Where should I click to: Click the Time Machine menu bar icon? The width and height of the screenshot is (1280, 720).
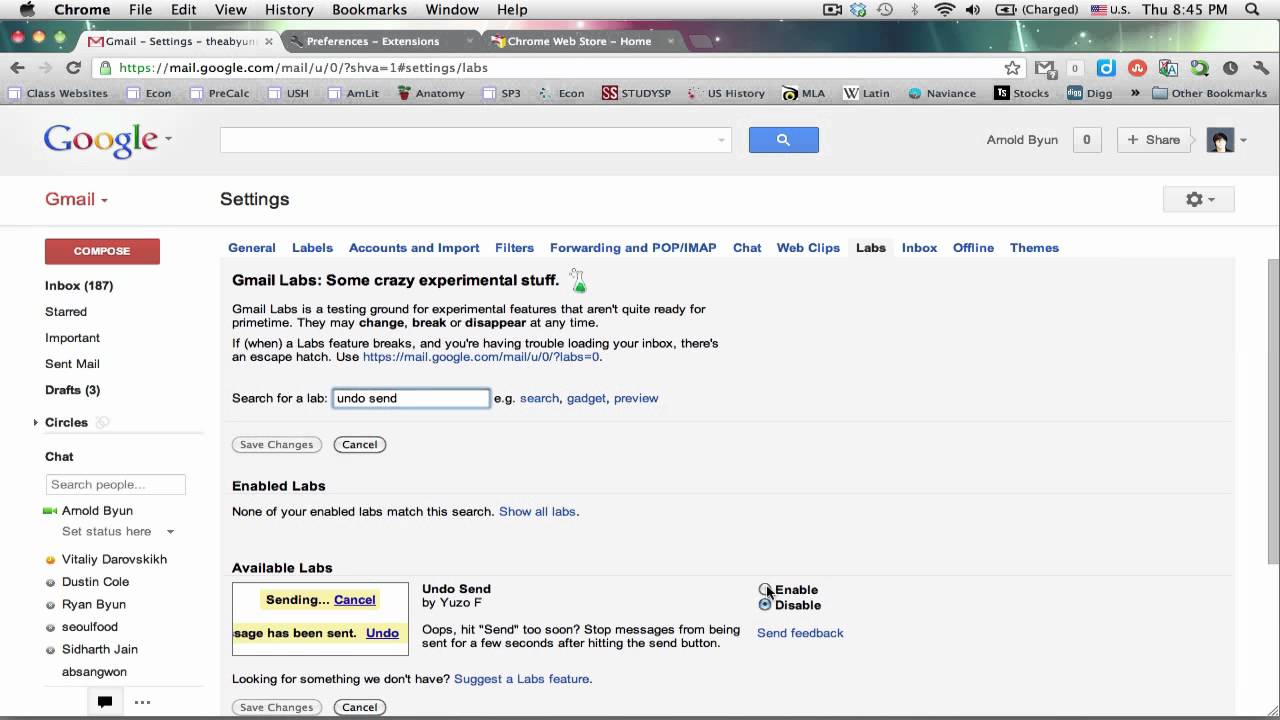point(885,10)
